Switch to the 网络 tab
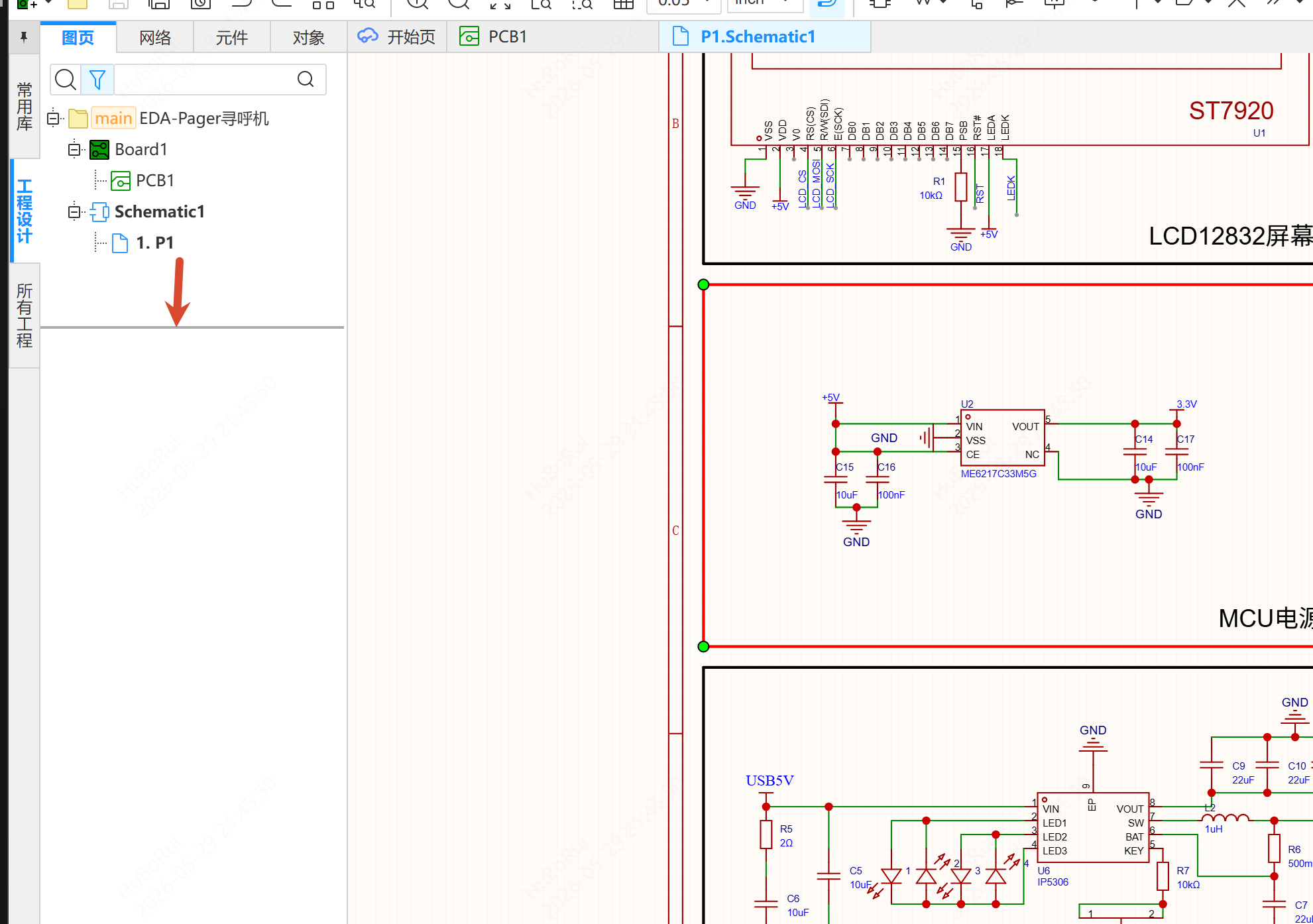Viewport: 1313px width, 924px height. [155, 38]
